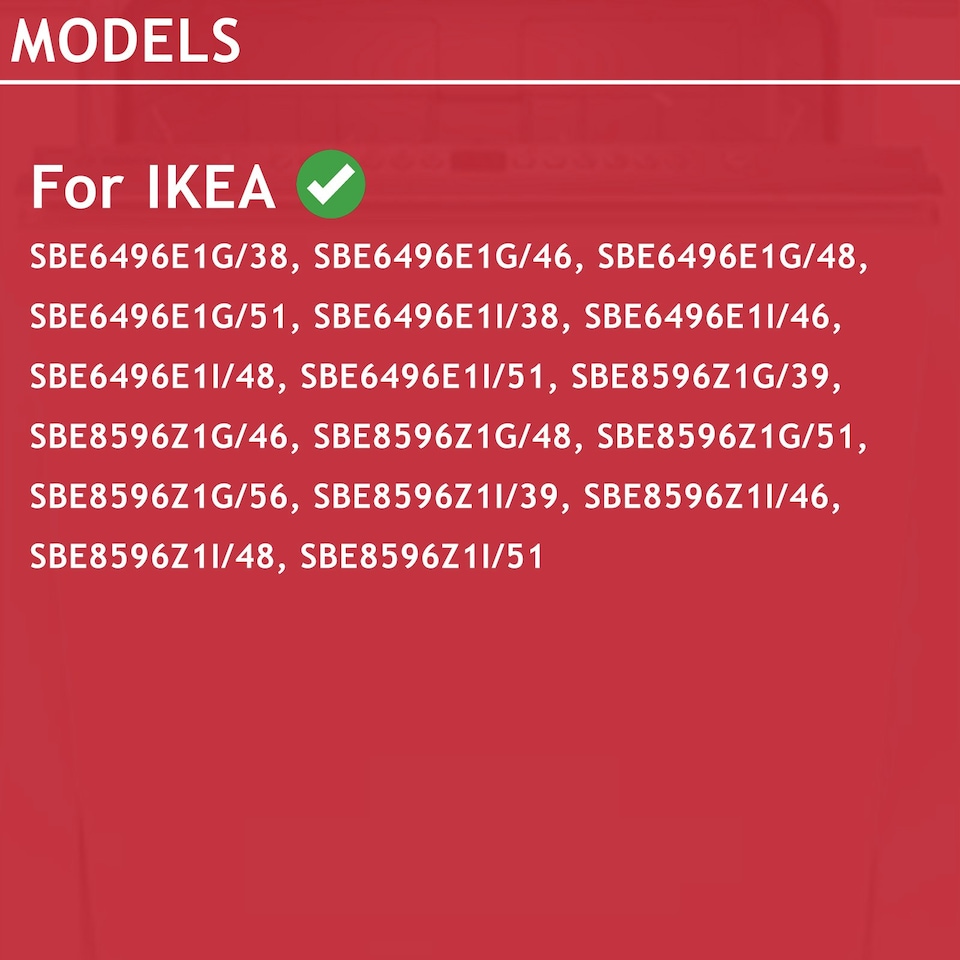Select model number SBE6496E1G/46

444,258
